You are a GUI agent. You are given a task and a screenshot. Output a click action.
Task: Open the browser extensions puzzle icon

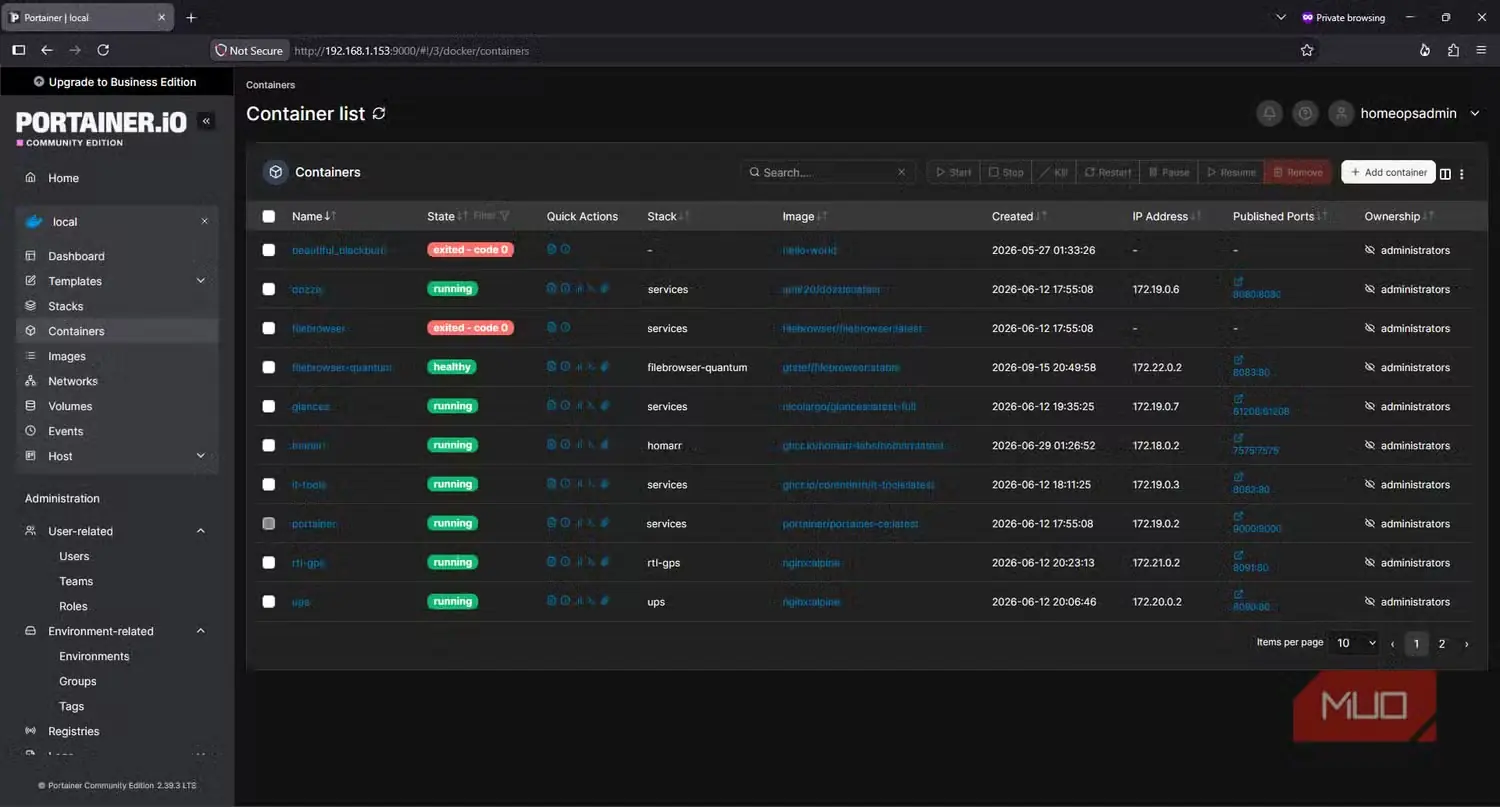pos(1453,50)
